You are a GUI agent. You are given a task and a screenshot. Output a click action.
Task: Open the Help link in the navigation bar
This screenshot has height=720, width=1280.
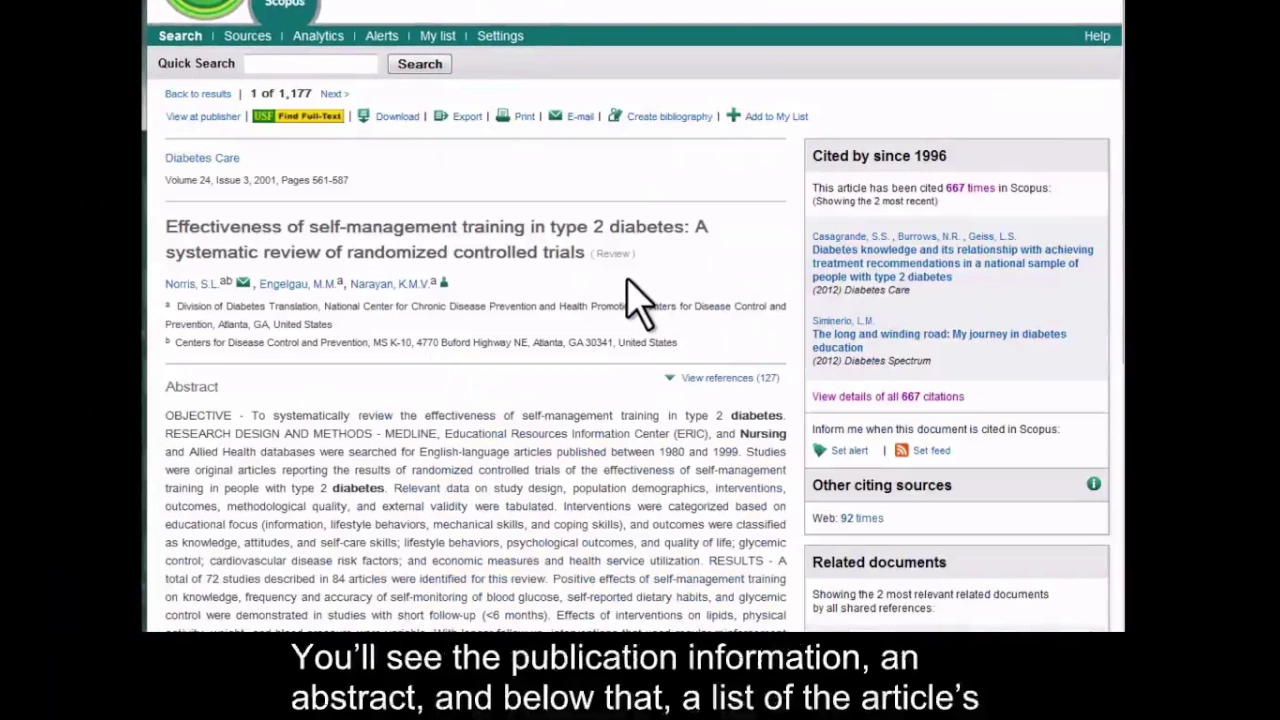click(1097, 36)
